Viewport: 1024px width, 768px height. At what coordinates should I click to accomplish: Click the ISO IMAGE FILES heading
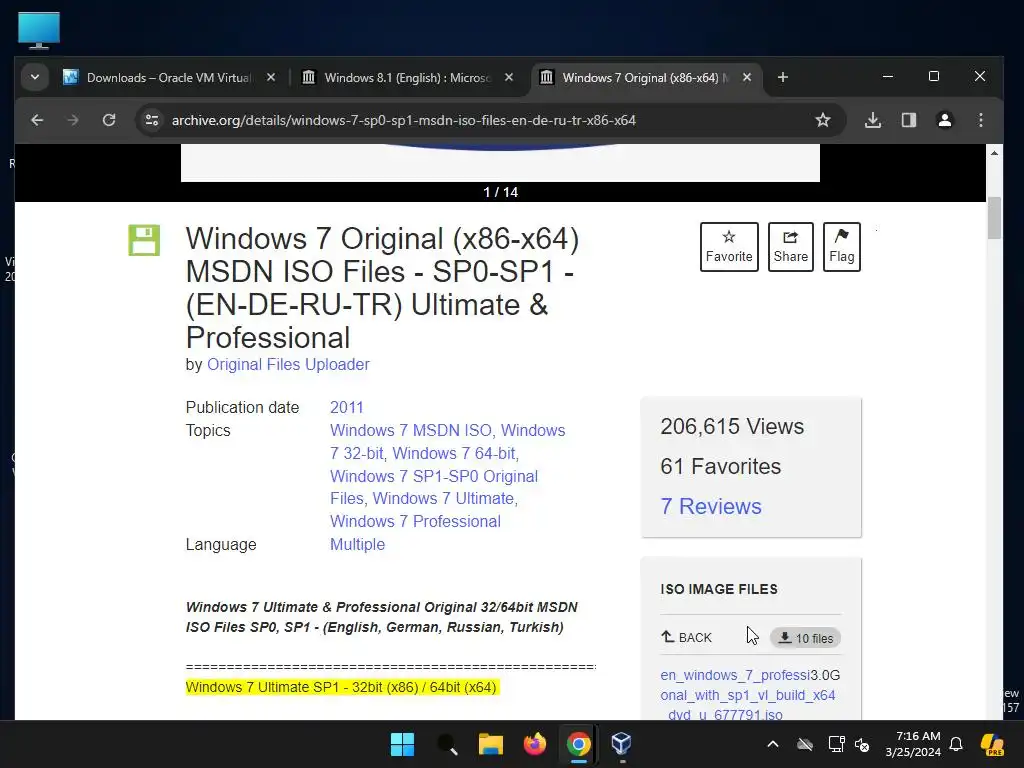[719, 589]
